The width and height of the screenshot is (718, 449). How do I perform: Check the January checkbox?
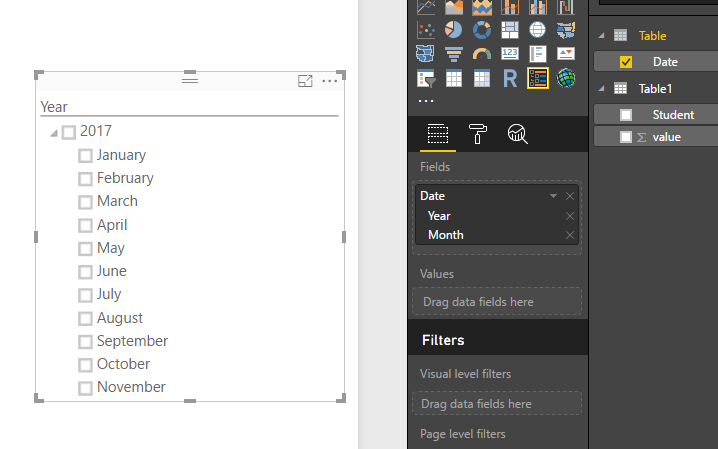pos(85,156)
